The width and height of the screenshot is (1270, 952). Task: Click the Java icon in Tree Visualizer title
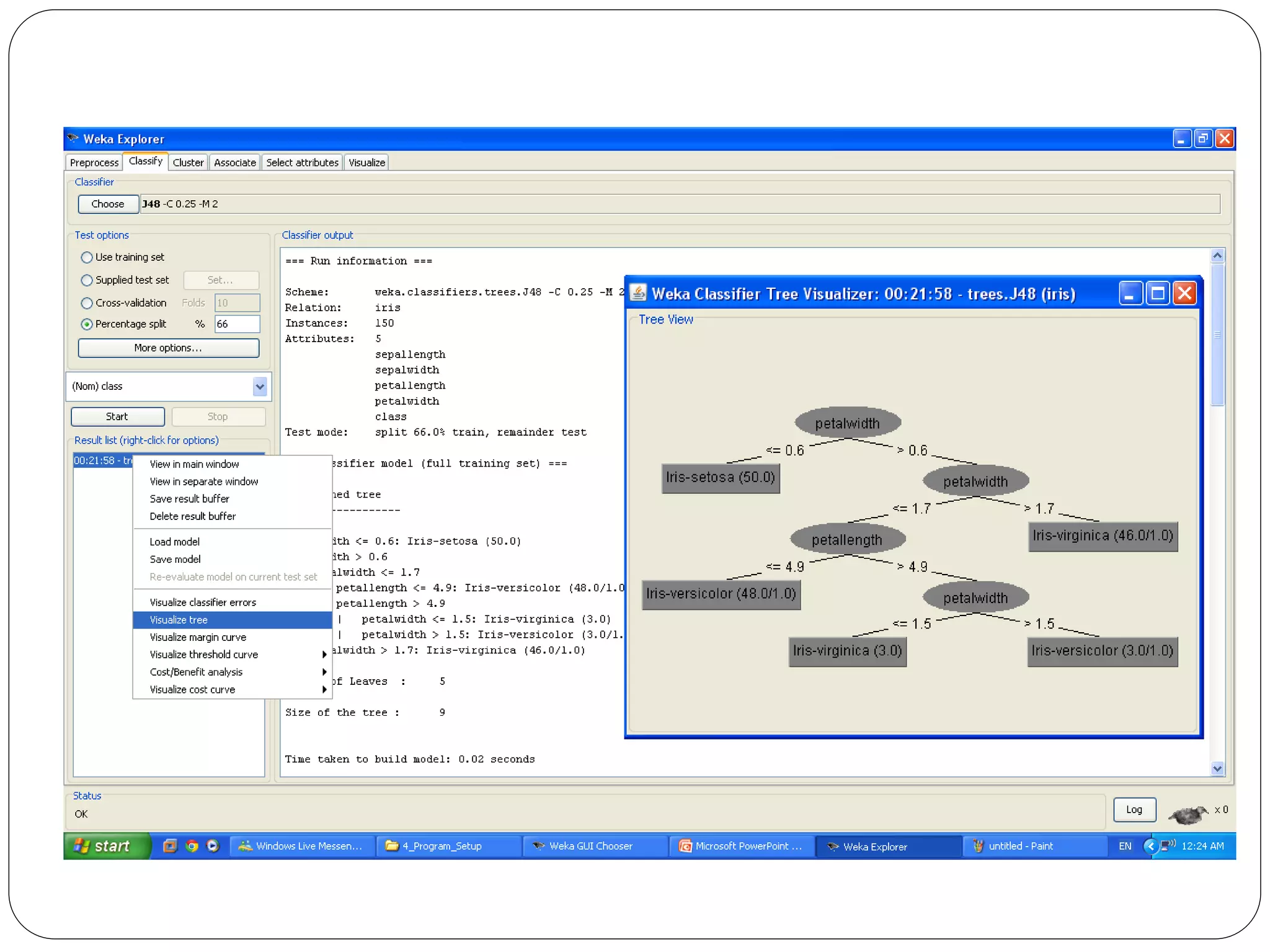click(638, 293)
